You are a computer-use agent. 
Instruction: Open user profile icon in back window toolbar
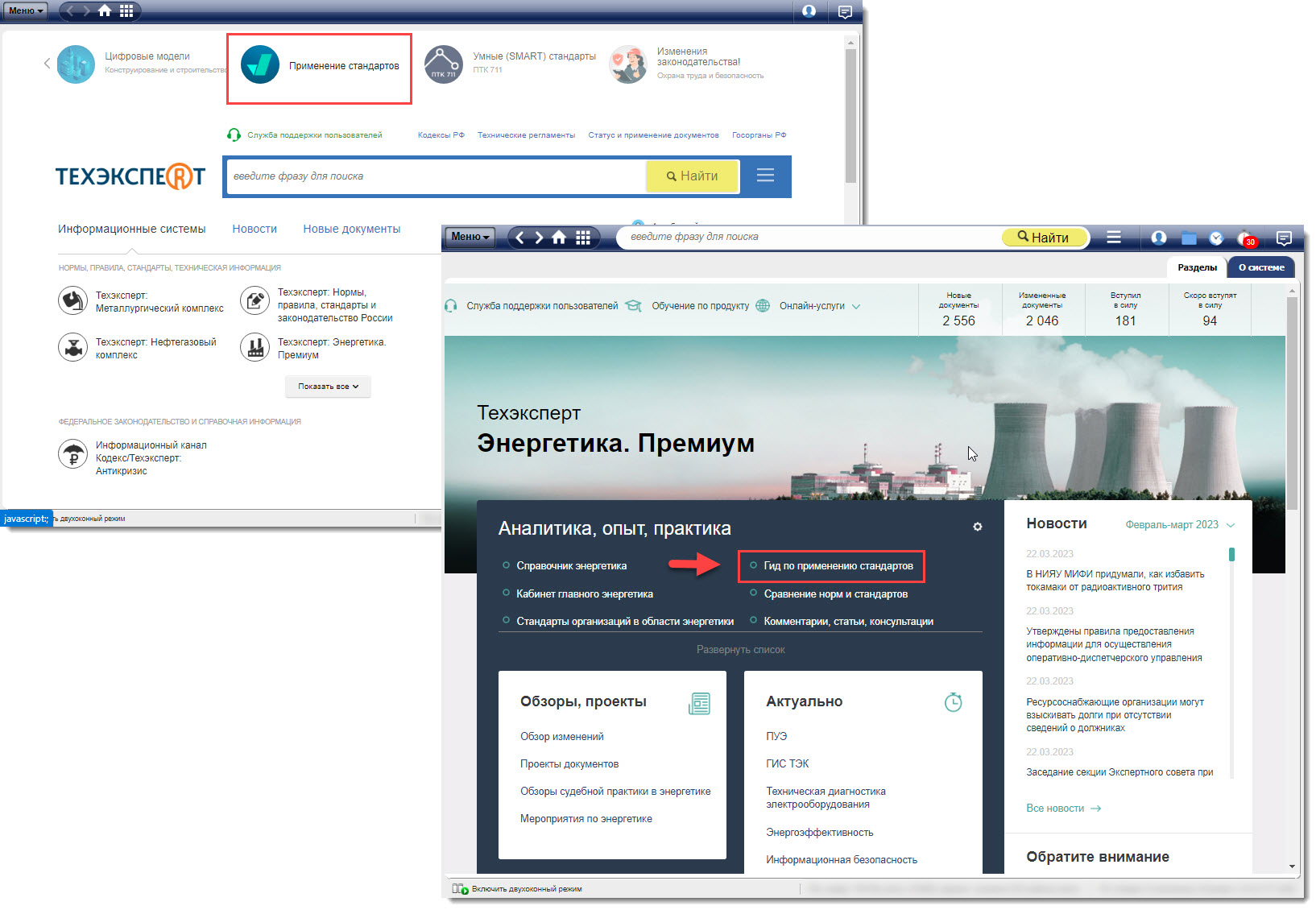click(x=809, y=10)
